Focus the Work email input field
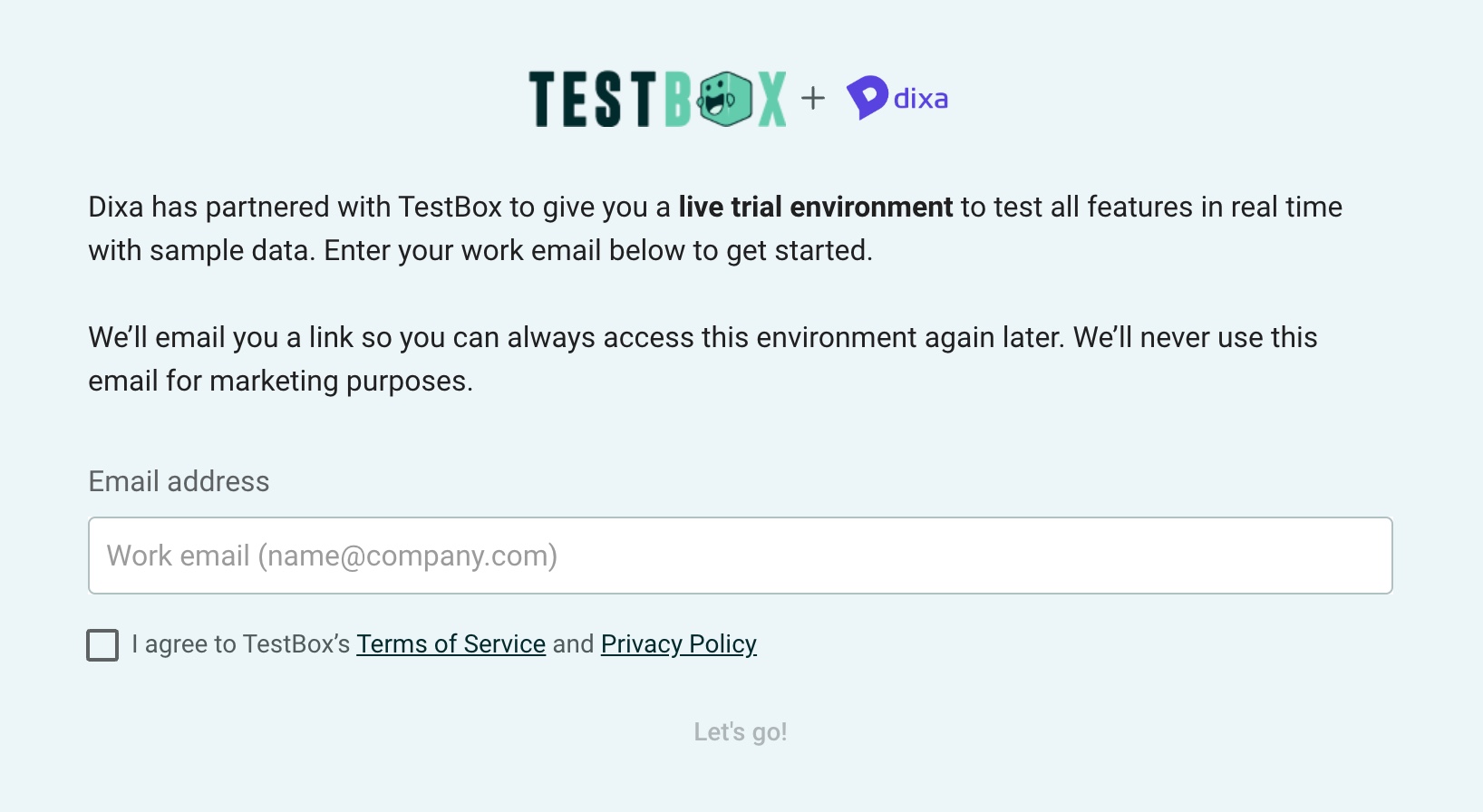1483x812 pixels. [x=741, y=556]
